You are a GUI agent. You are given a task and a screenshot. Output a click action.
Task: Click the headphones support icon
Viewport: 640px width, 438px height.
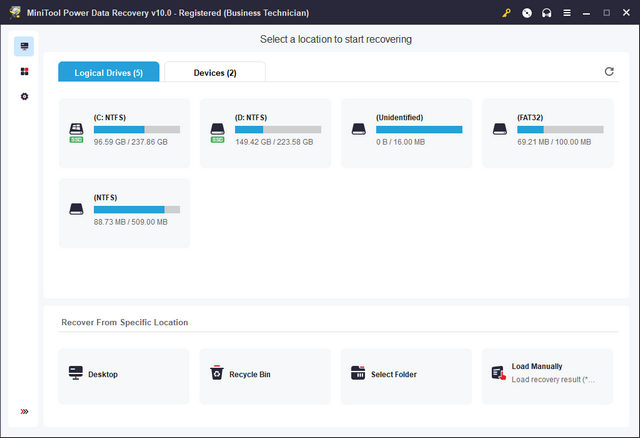pyautogui.click(x=546, y=13)
